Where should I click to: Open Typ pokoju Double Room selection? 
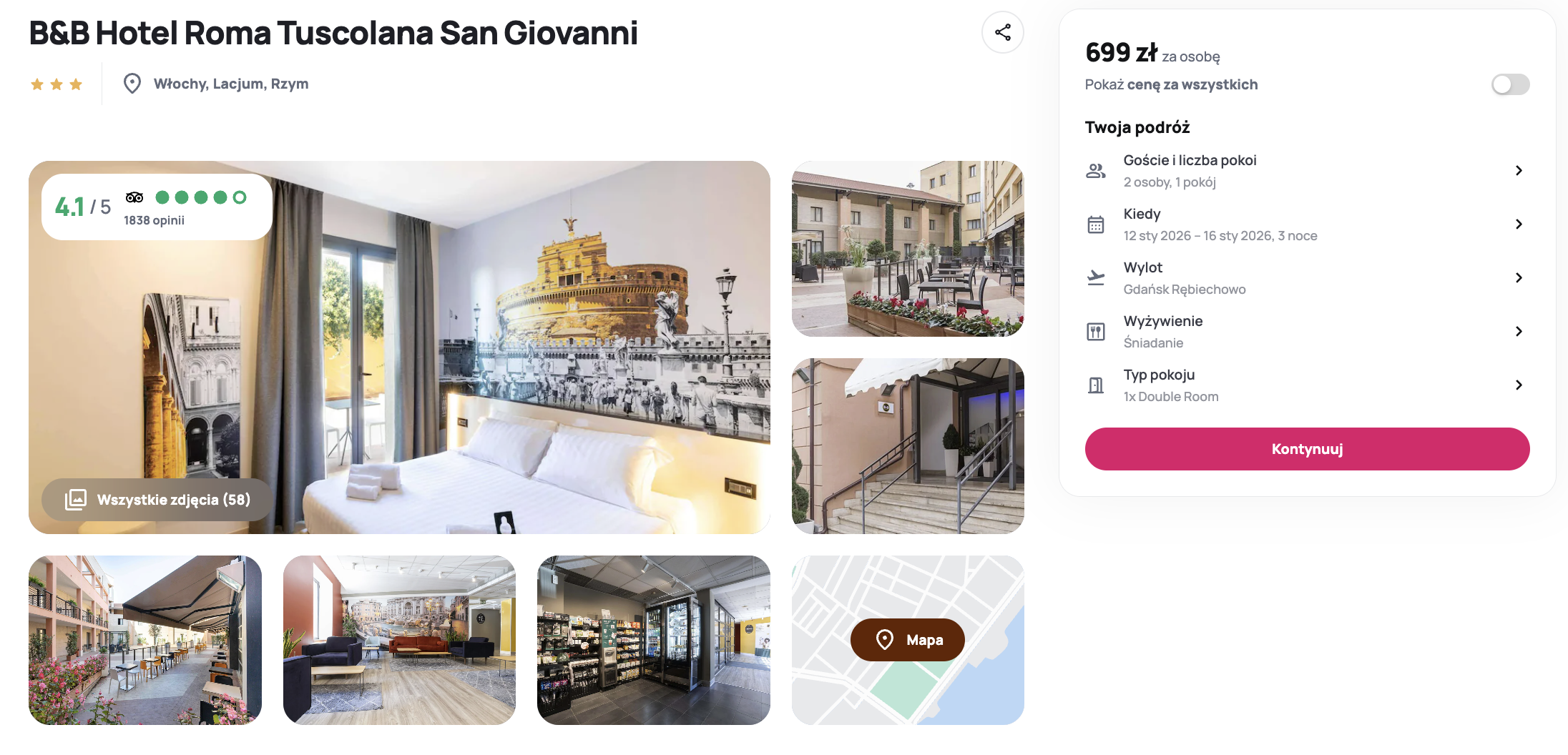(1307, 385)
